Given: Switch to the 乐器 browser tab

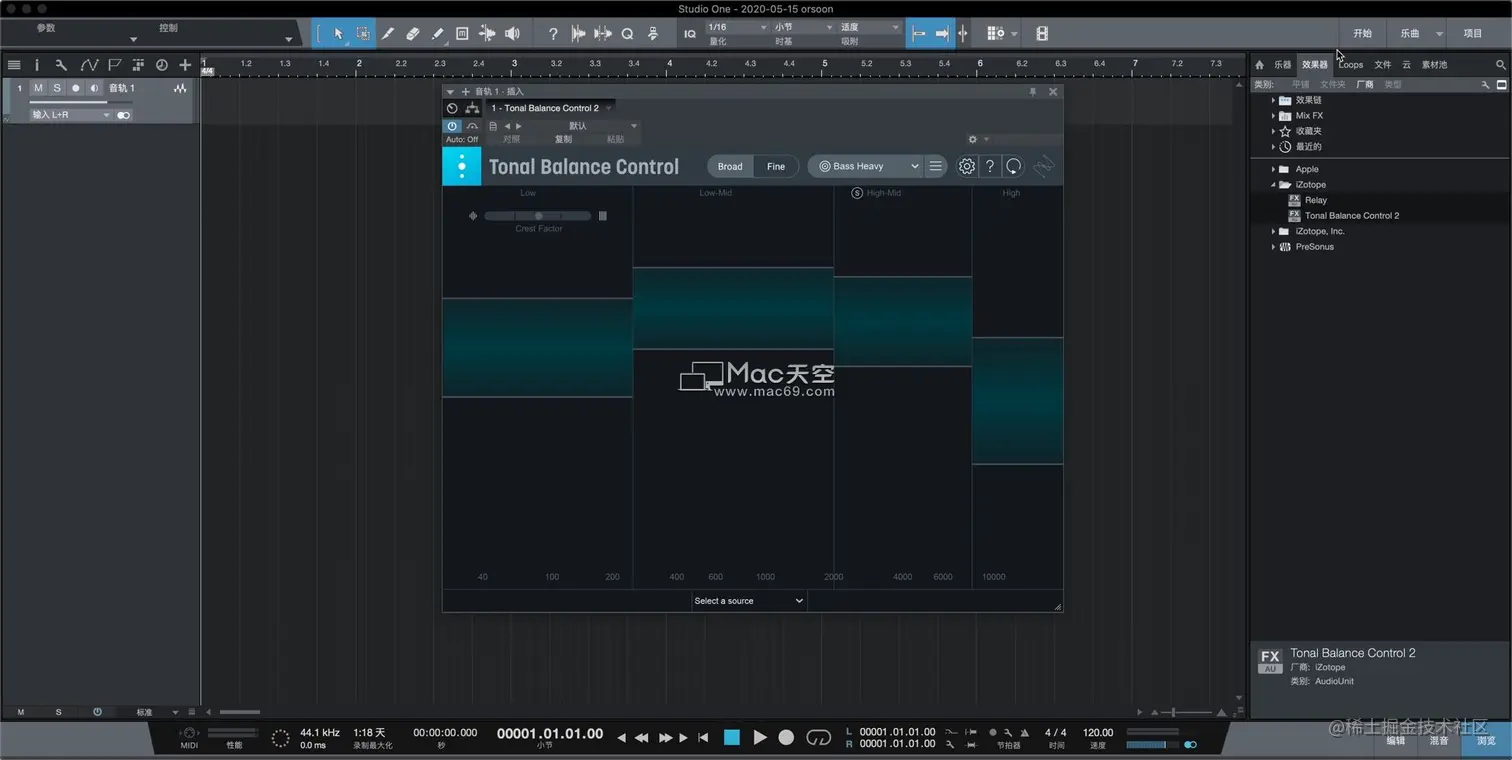Looking at the screenshot, I should tap(1282, 64).
